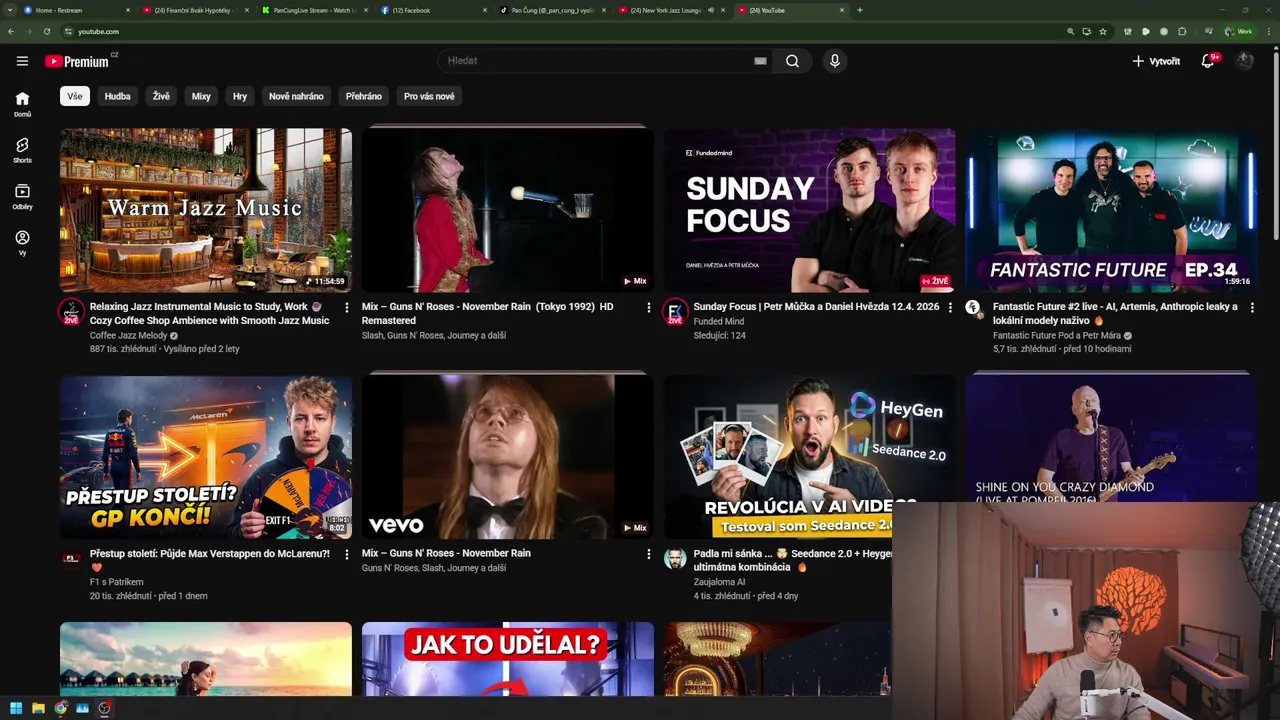Open the Vytvořit create menu
Image resolution: width=1280 pixels, height=720 pixels.
point(1156,61)
